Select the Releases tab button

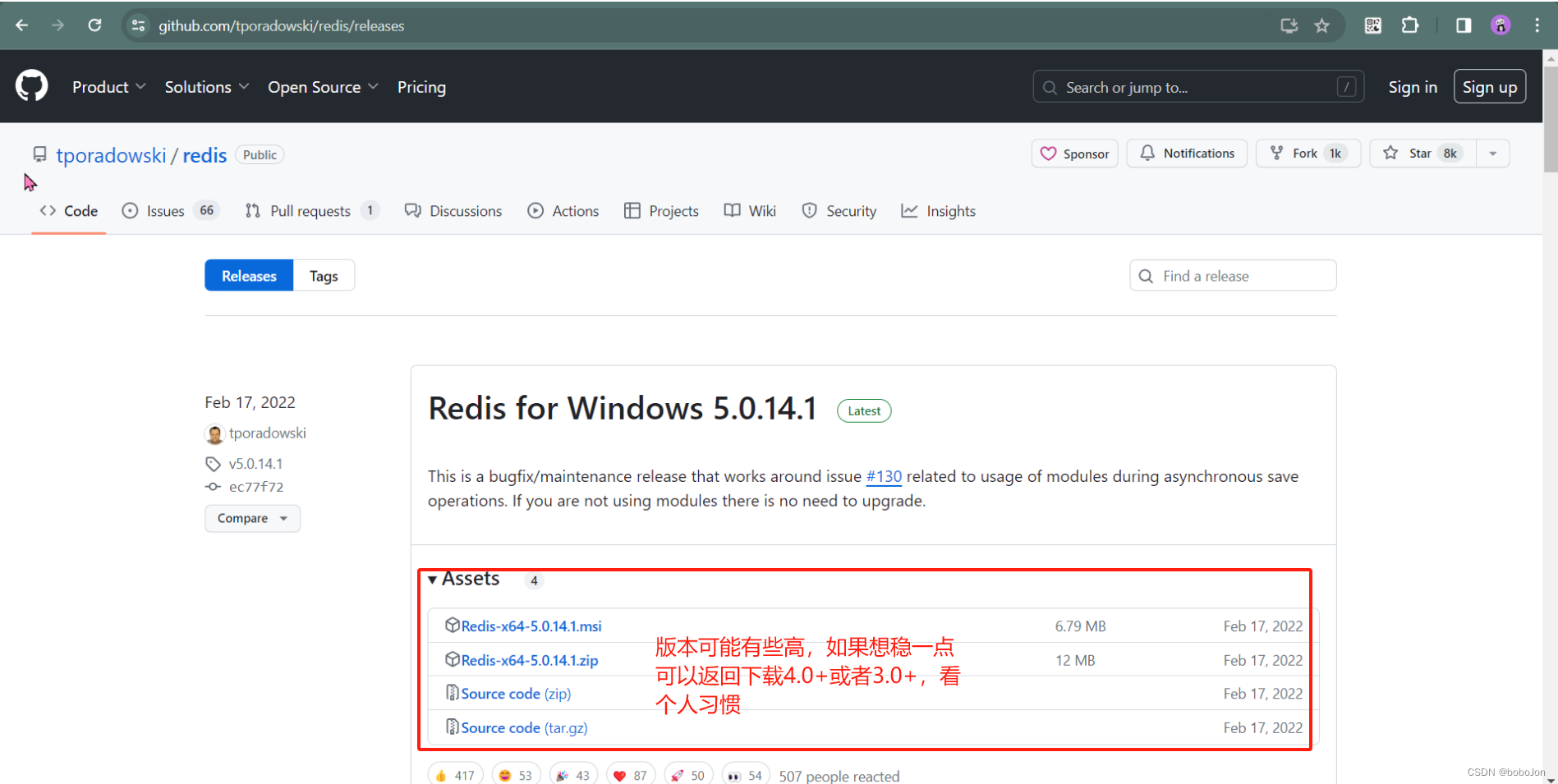(x=249, y=276)
